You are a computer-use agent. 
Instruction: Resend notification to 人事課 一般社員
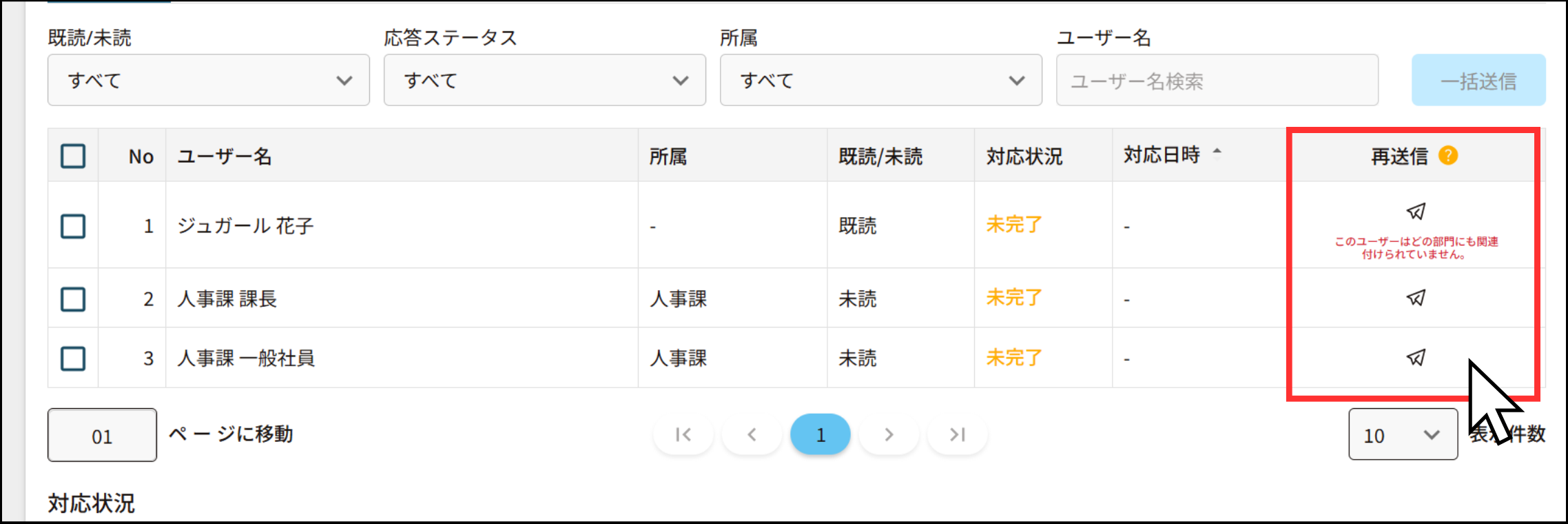coord(1416,357)
